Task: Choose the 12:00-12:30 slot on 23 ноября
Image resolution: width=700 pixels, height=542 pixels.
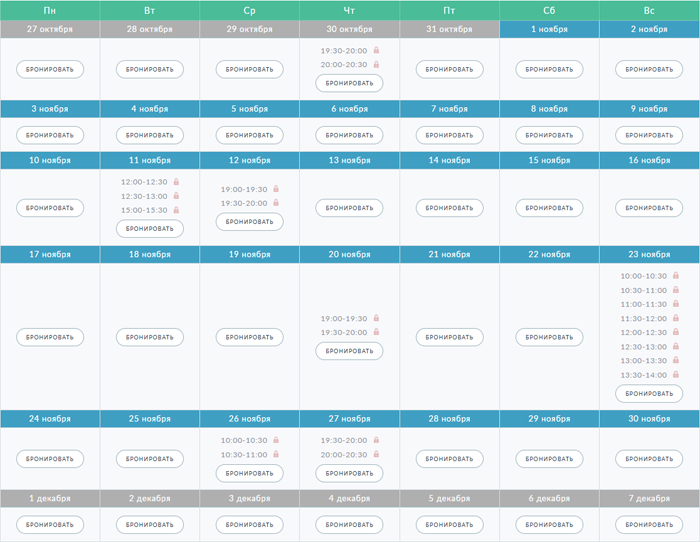Action: pyautogui.click(x=644, y=332)
